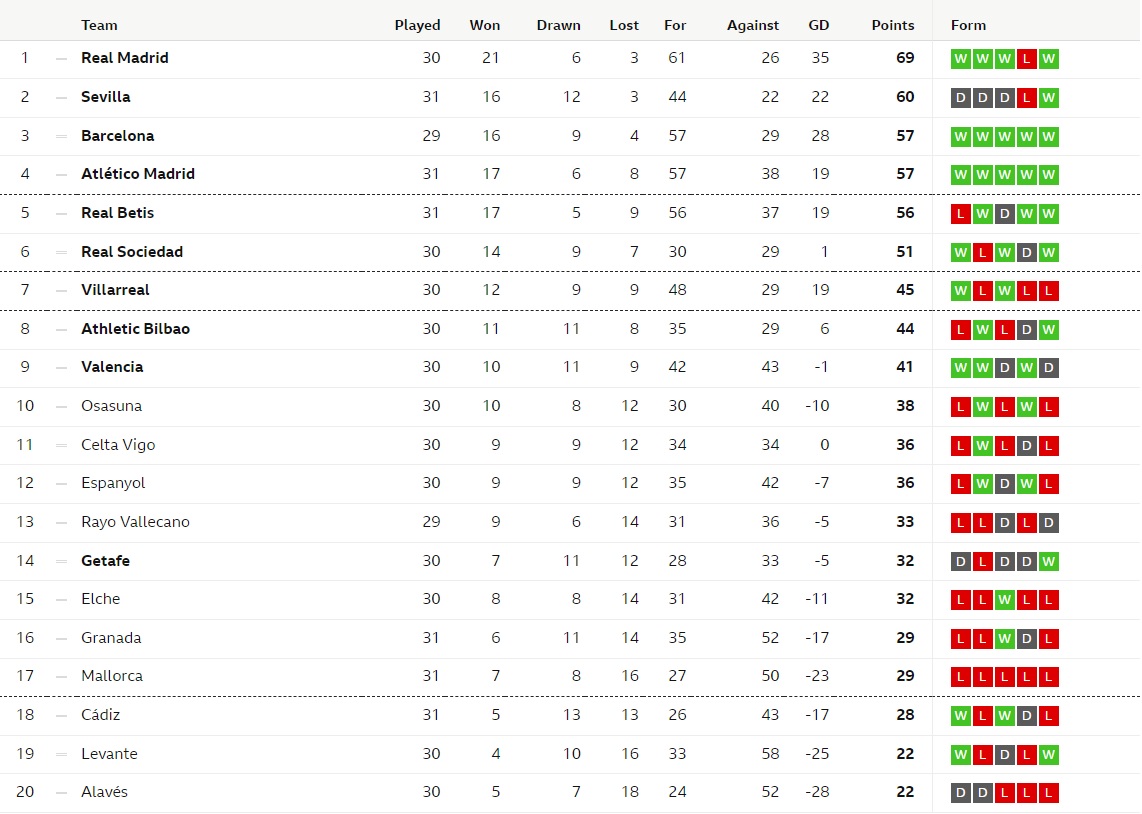Select the Athletic Bilbao team name
Viewport: 1142px width, 814px height.
(135, 328)
